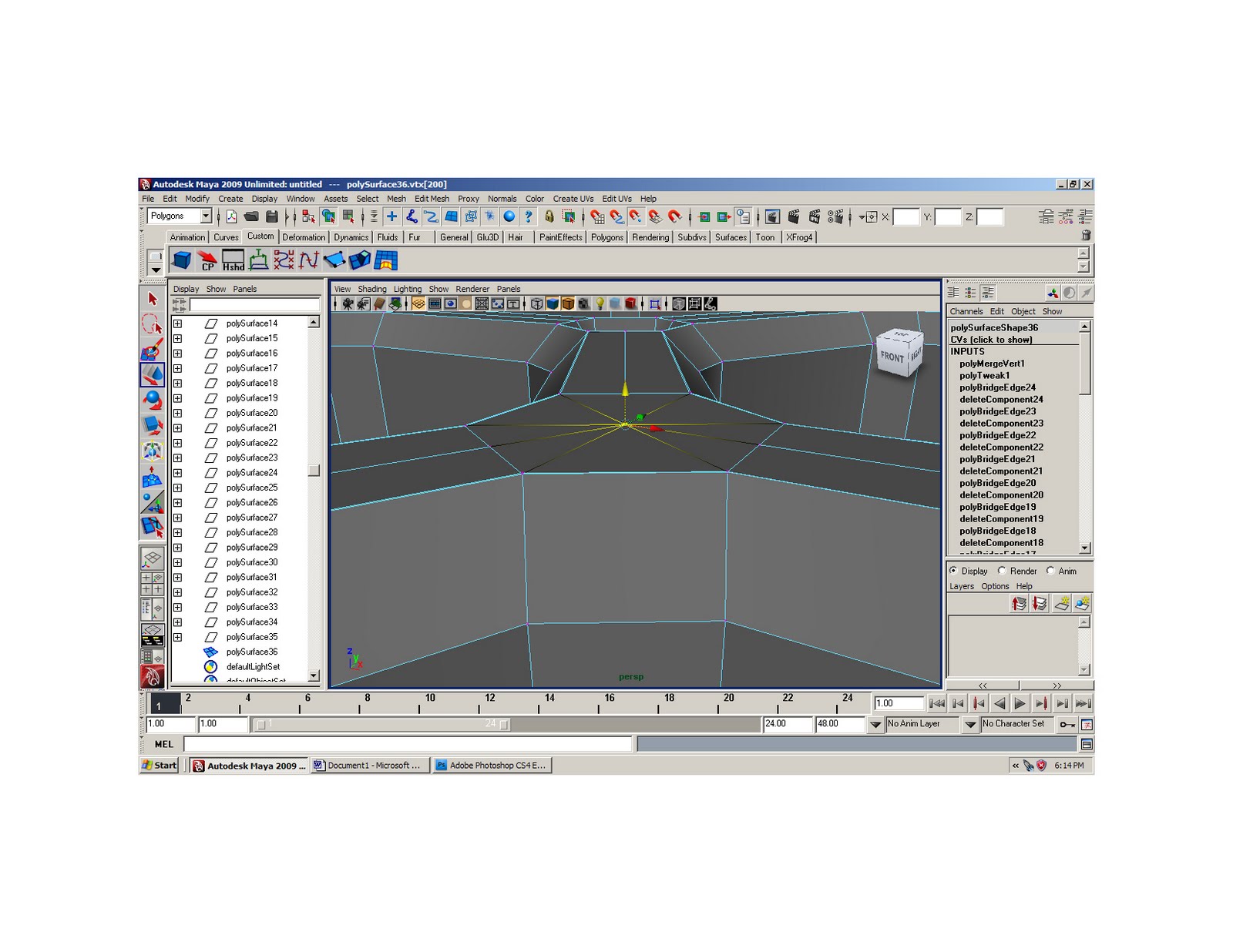The width and height of the screenshot is (1233, 952).
Task: Click the play forward button
Action: tap(1020, 703)
